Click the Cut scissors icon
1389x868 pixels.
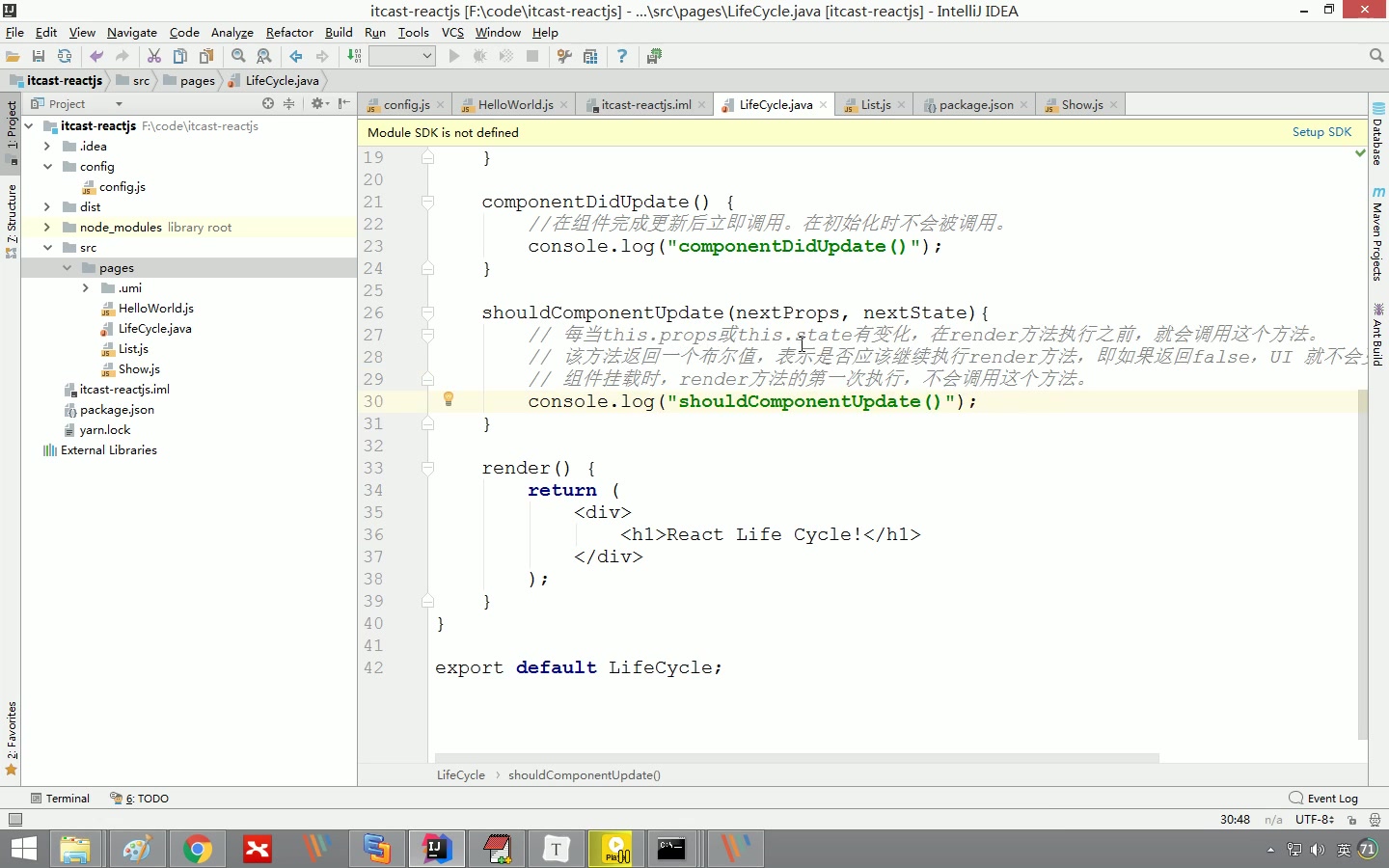(x=154, y=57)
